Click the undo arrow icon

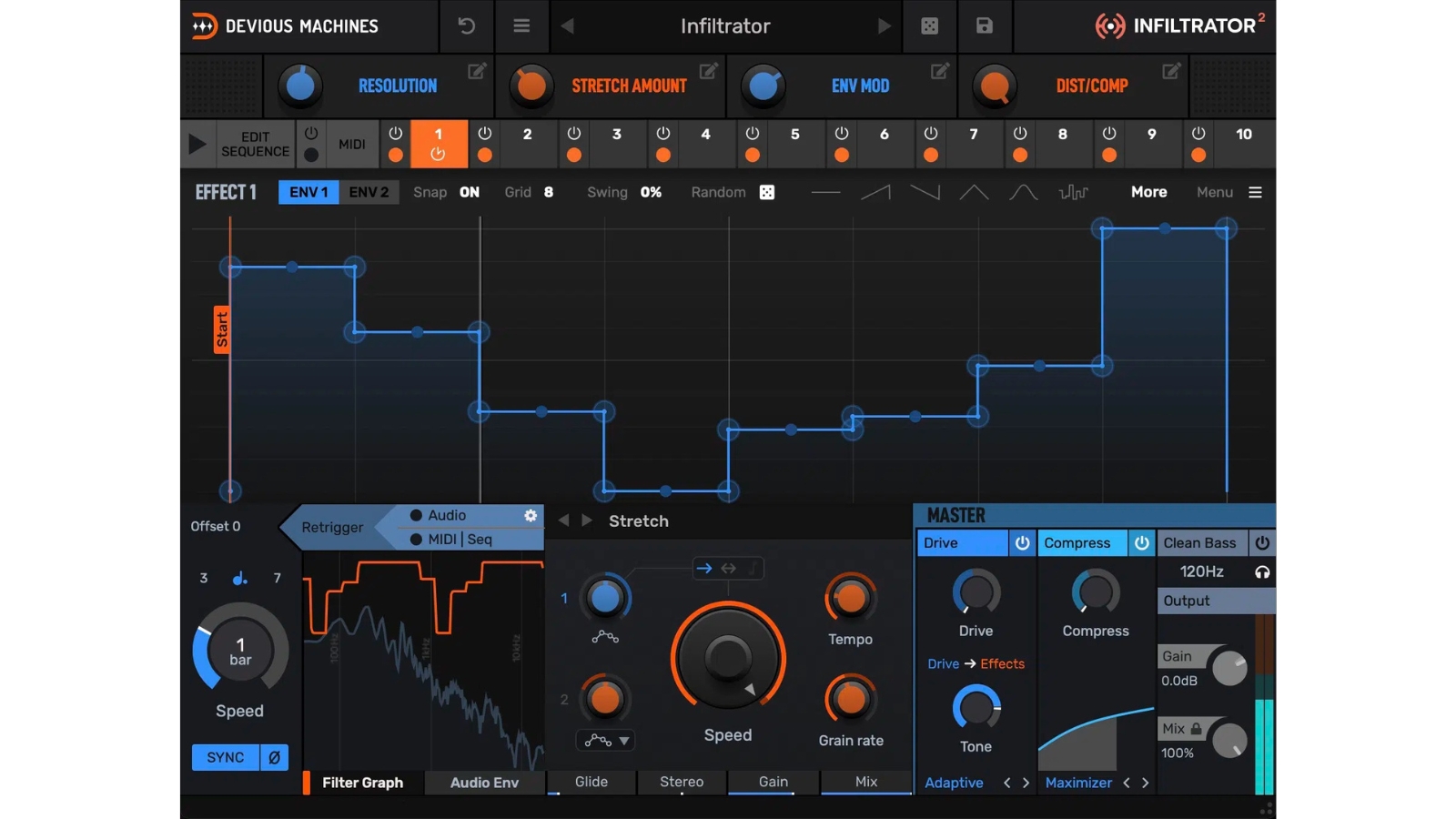466,26
